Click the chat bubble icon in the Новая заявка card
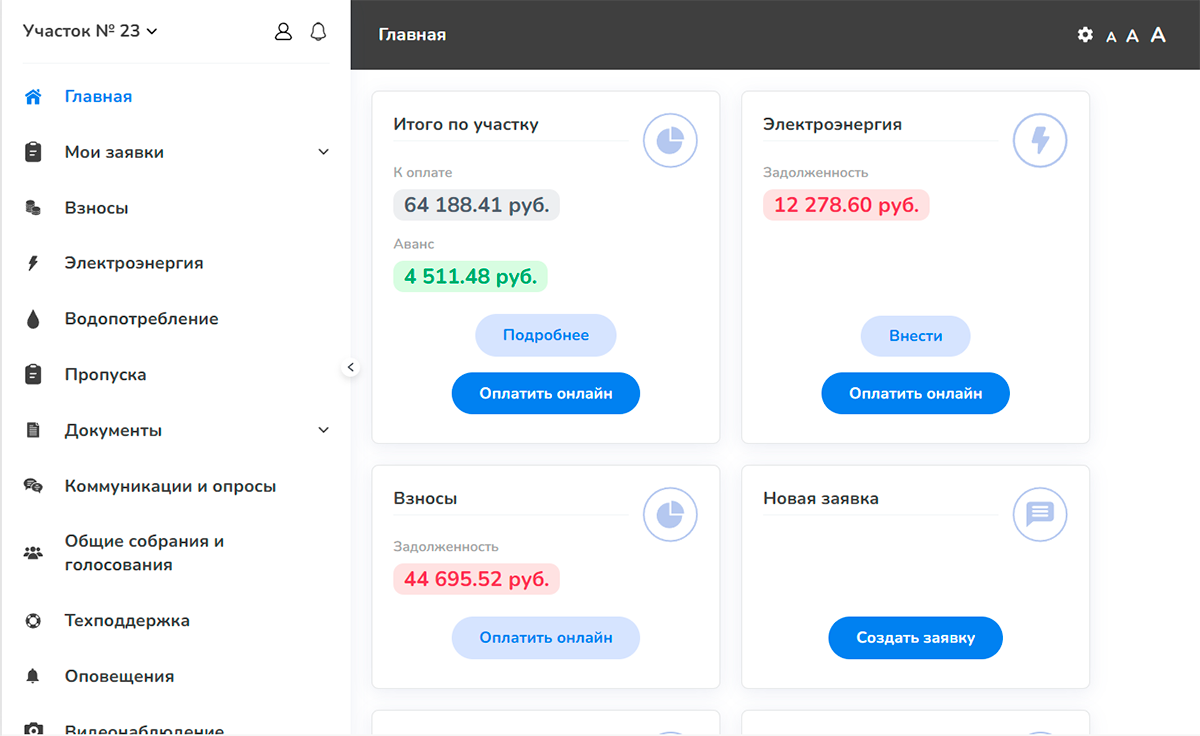The image size is (1200, 736). [x=1040, y=514]
